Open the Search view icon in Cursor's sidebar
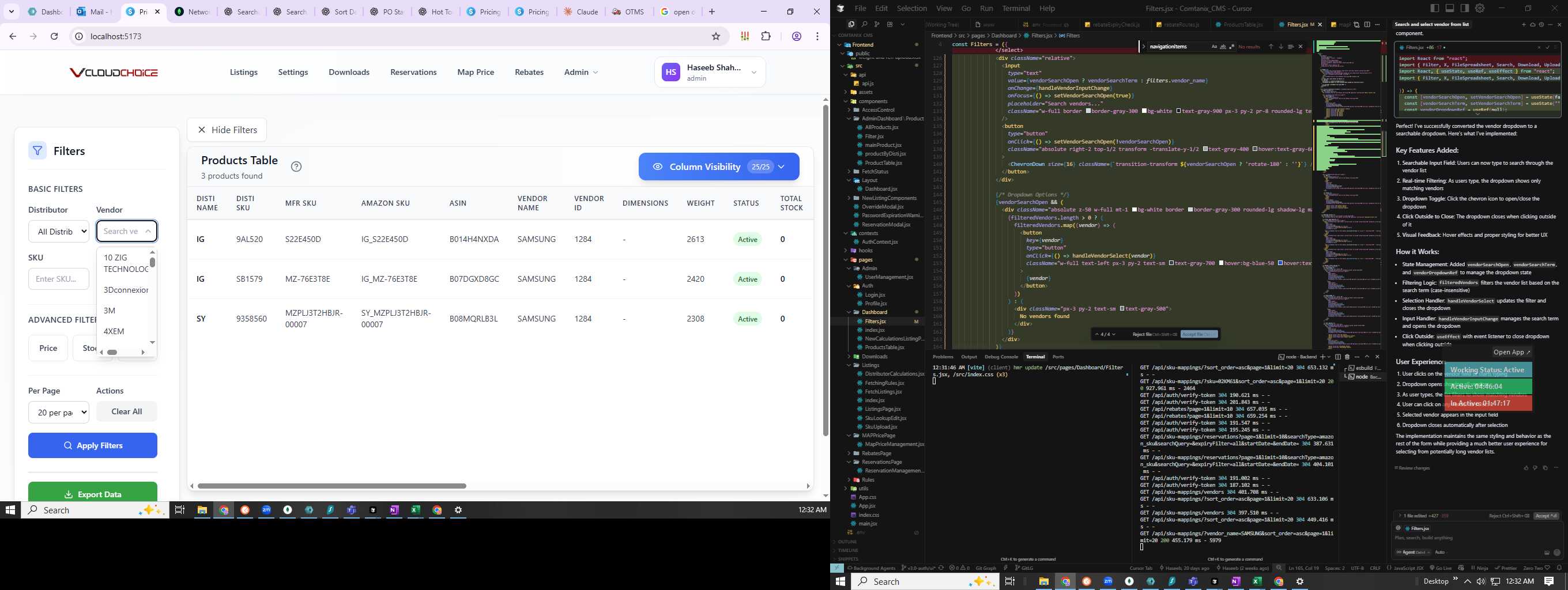This screenshot has width=1568, height=590. [x=864, y=24]
